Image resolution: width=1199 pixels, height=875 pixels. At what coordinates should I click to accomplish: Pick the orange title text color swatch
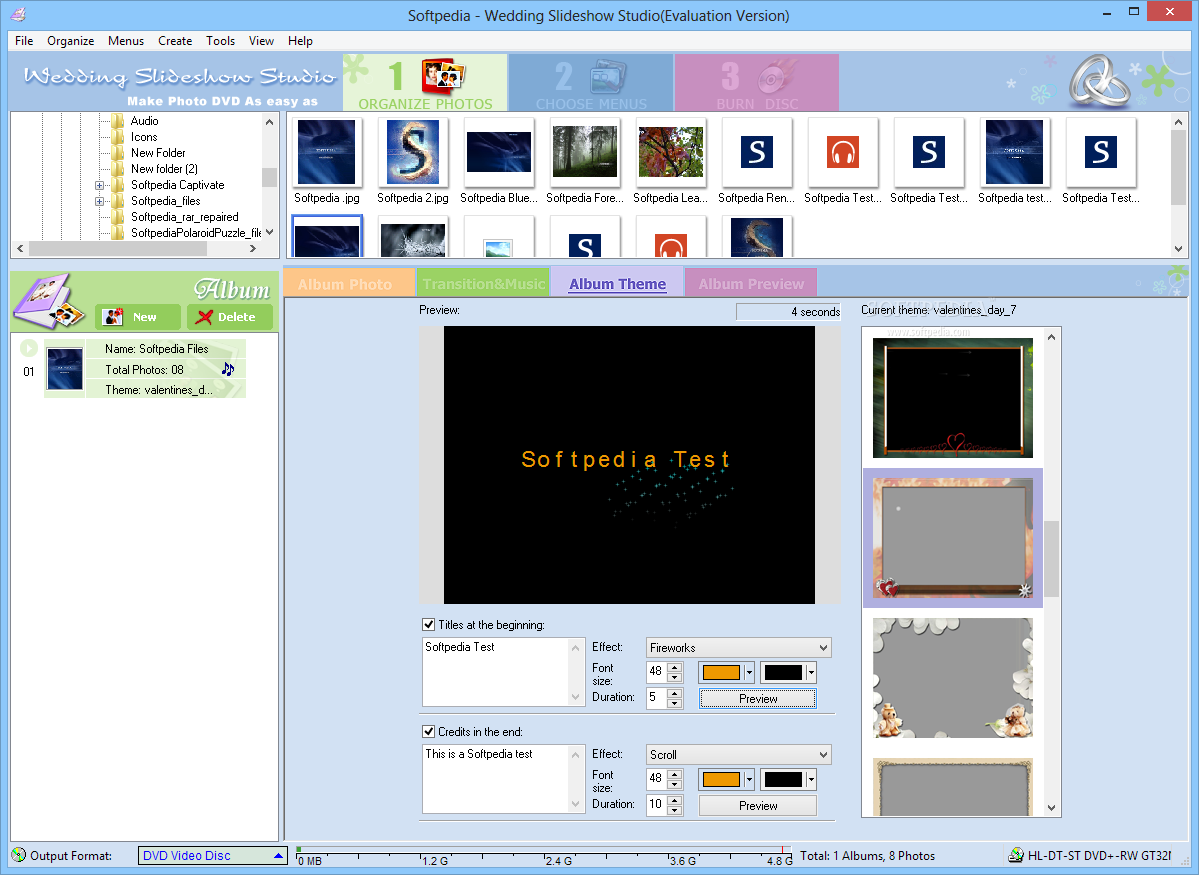point(721,672)
